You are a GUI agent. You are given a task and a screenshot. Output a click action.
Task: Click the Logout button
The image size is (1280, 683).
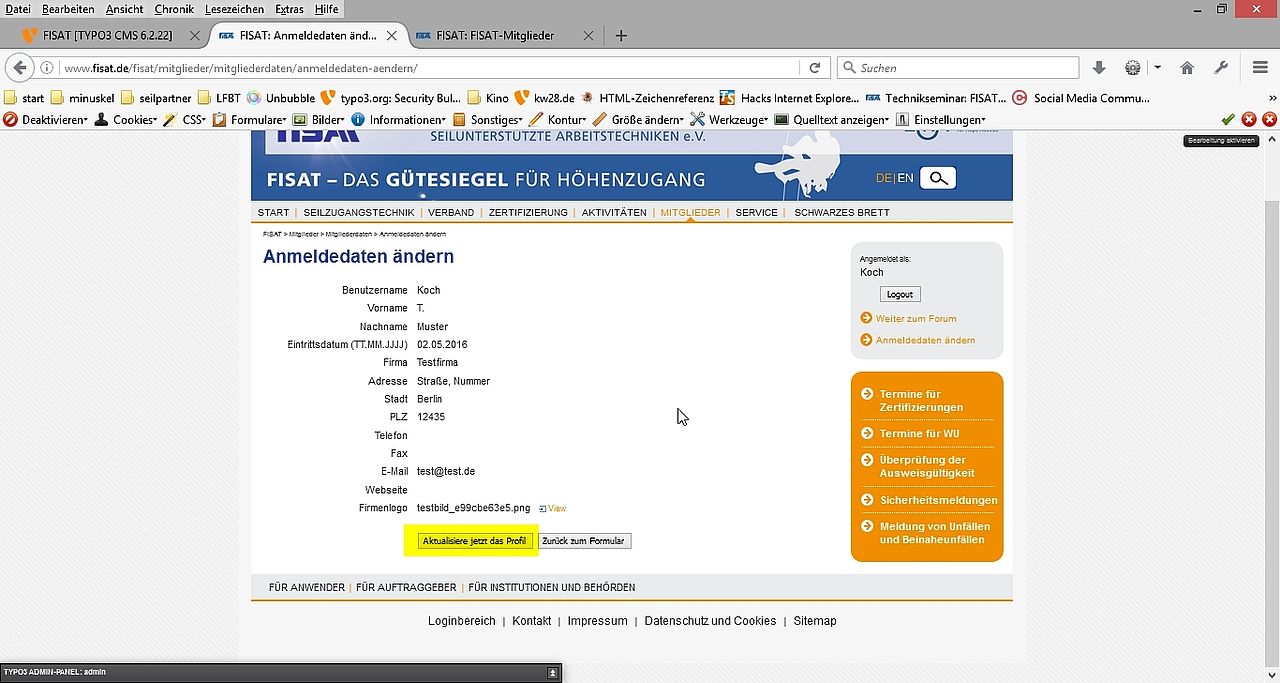point(900,294)
